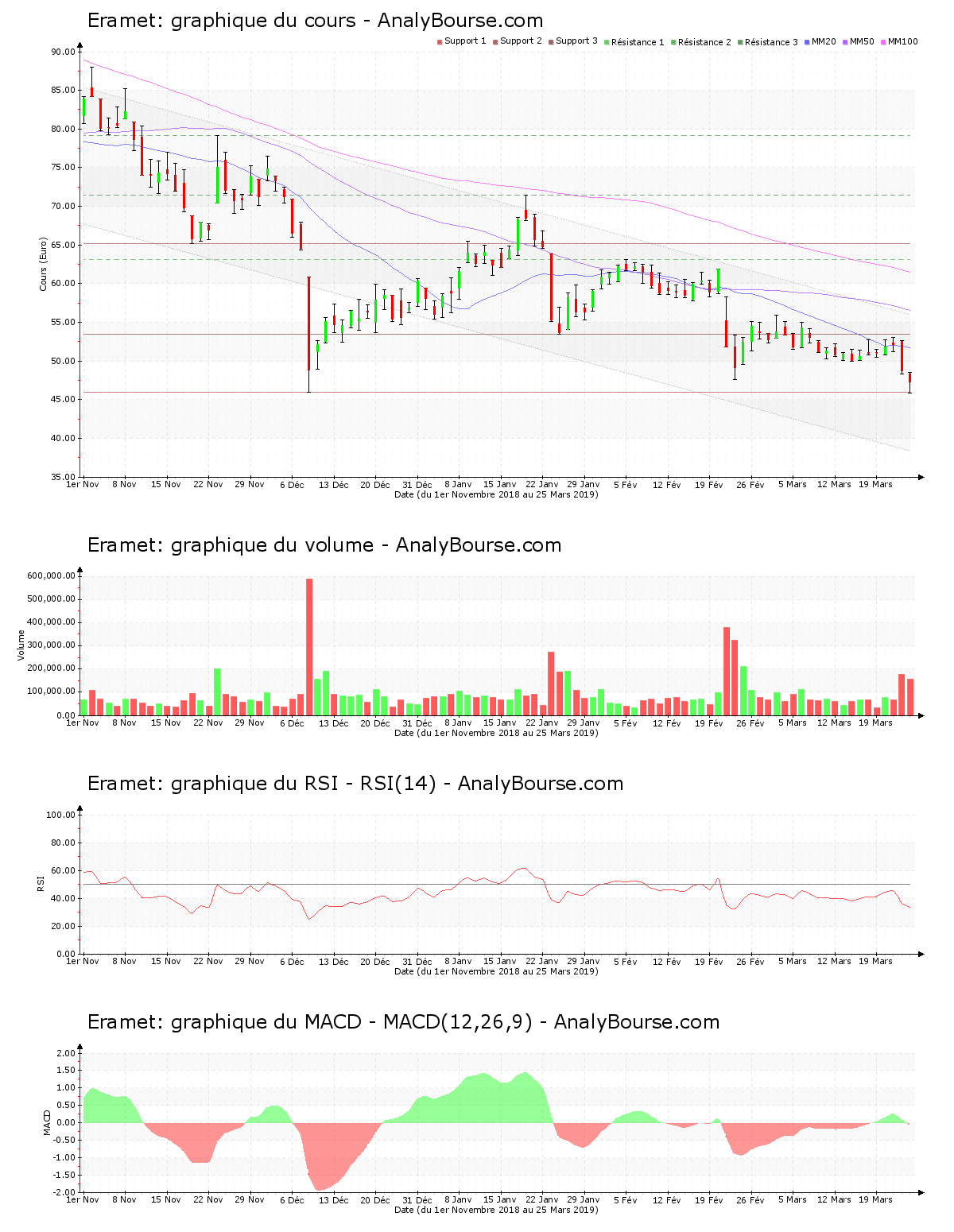Image resolution: width=954 pixels, height=1232 pixels.
Task: Click the 'Volume' vertical axis label
Action: point(21,645)
